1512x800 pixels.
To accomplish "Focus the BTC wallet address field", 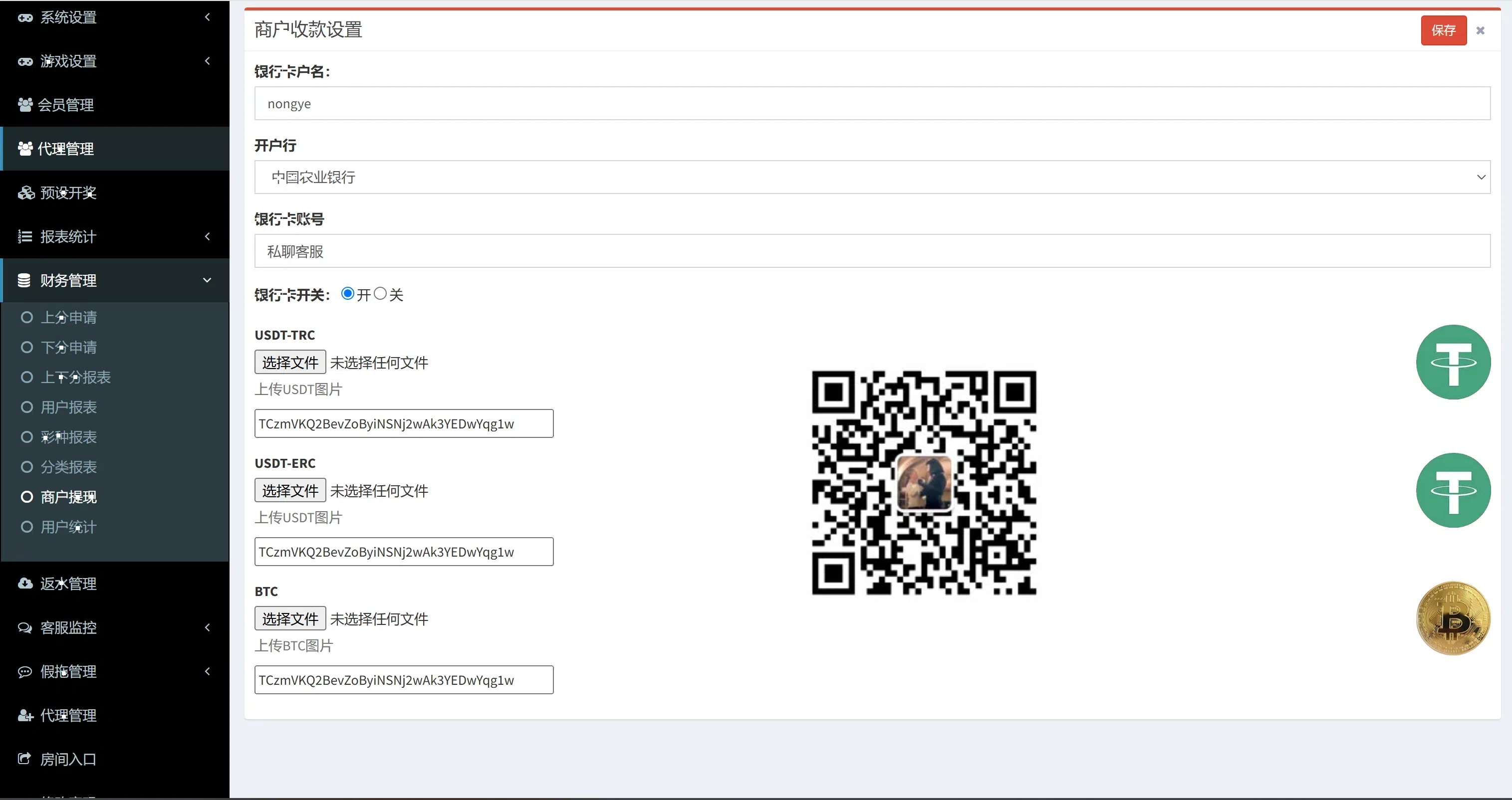I will pos(404,680).
